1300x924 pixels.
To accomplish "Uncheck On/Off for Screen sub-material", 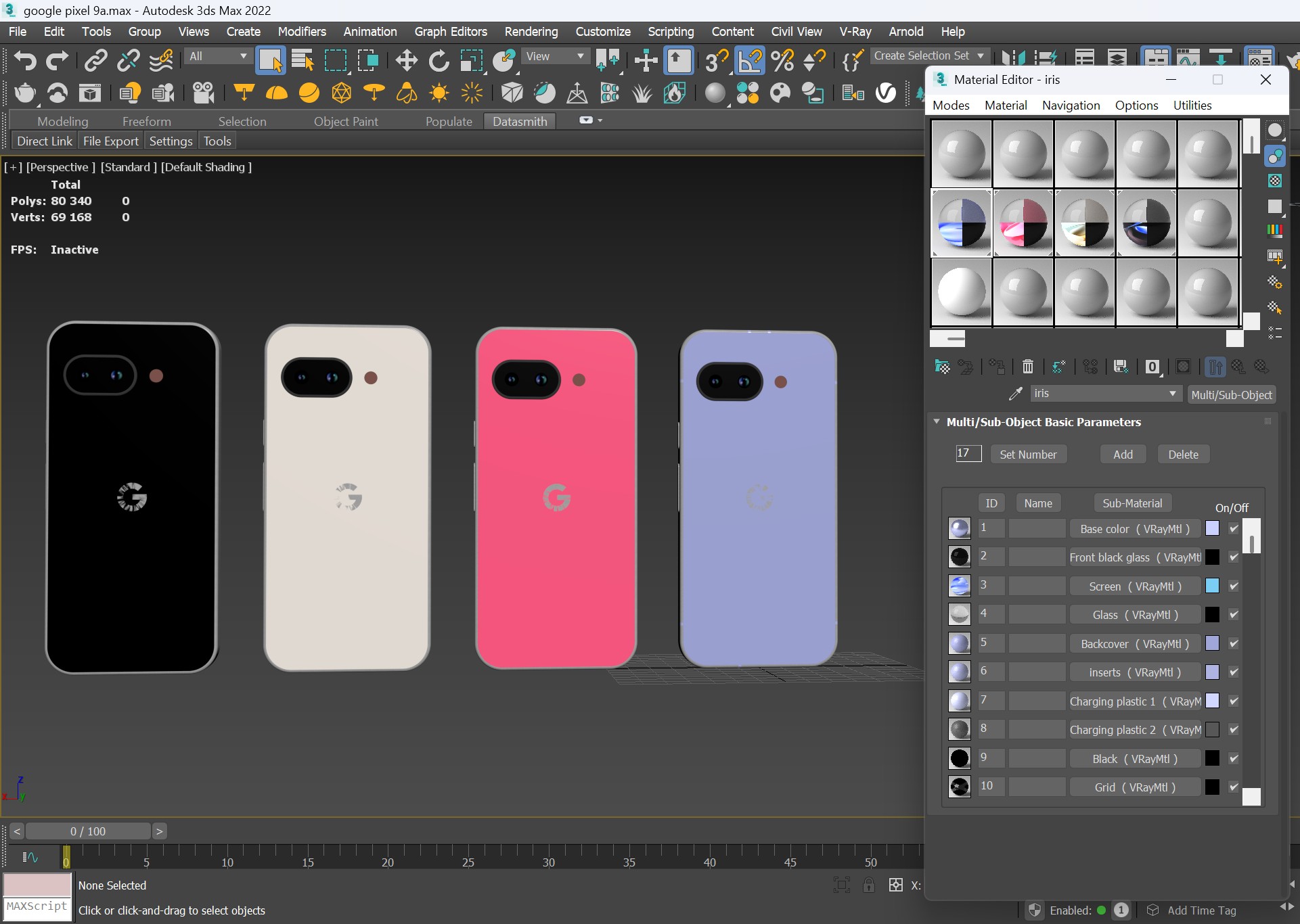I will tap(1234, 586).
